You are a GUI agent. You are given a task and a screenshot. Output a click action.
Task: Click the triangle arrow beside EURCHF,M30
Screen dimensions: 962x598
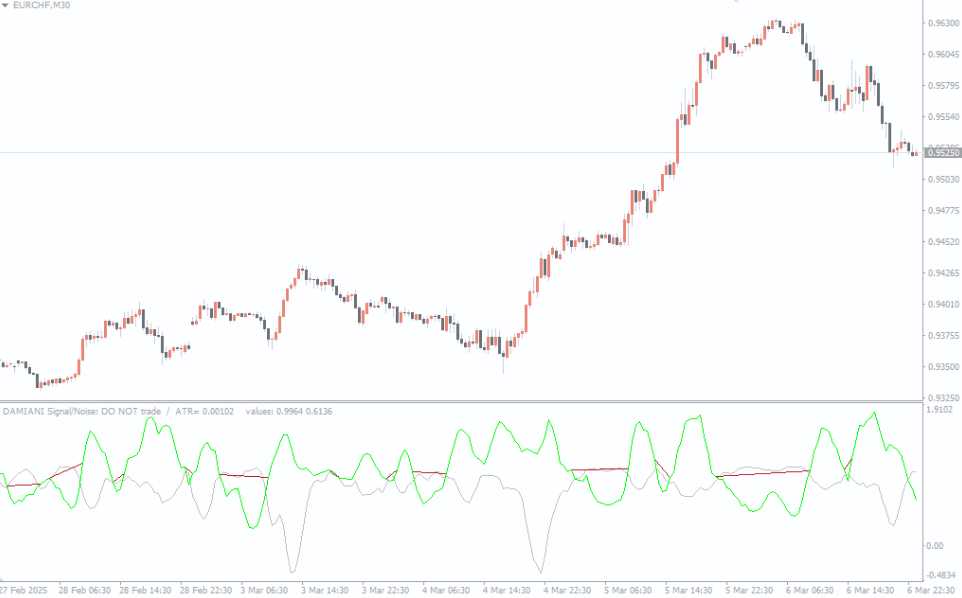(6, 6)
